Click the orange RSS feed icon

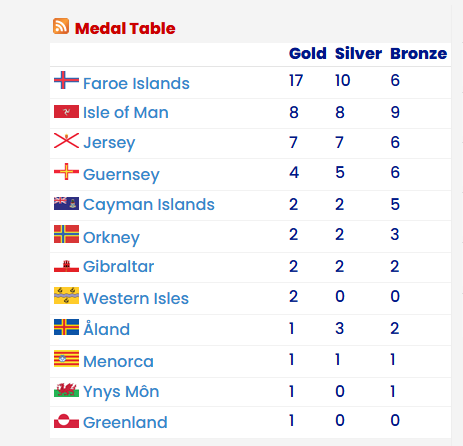click(x=61, y=26)
